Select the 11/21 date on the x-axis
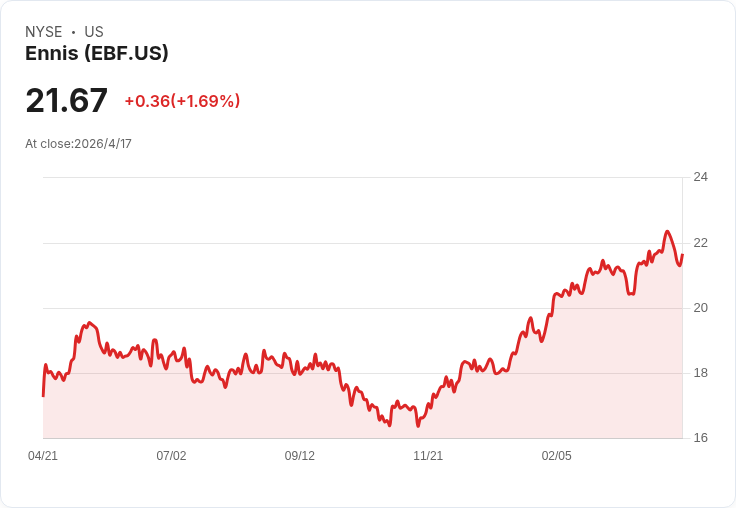 point(428,456)
